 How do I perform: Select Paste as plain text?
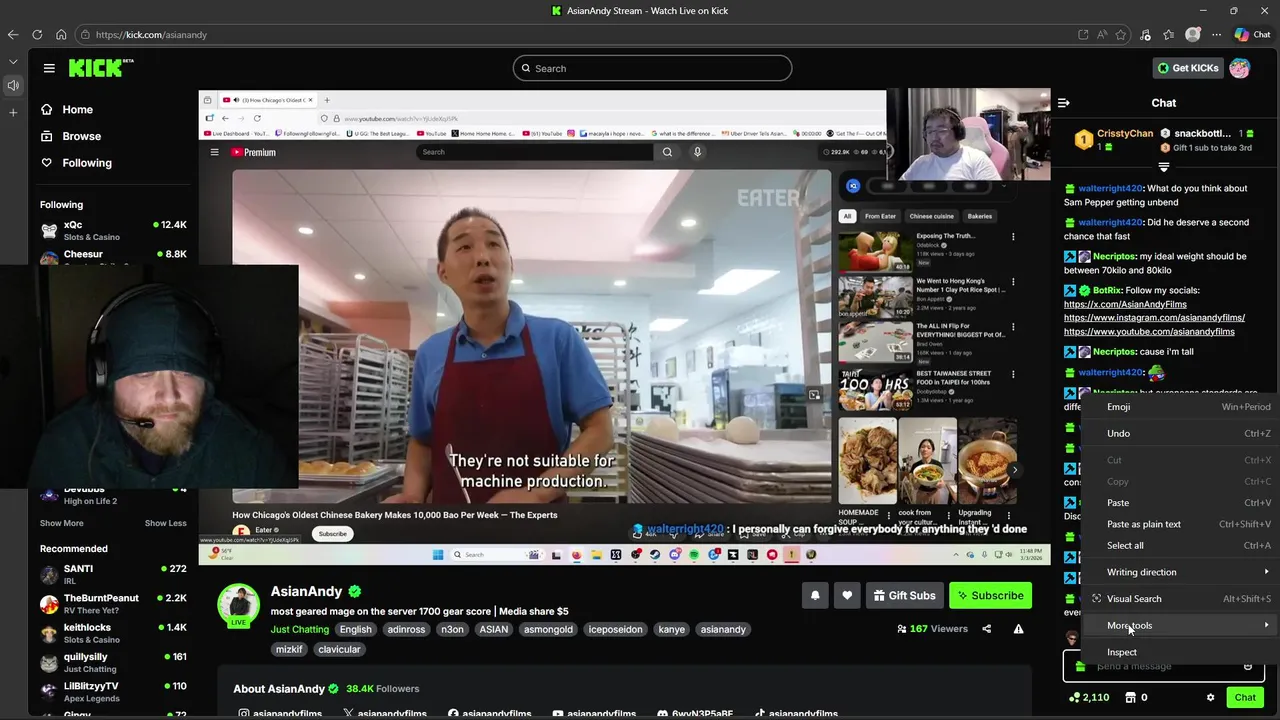pos(1179,524)
